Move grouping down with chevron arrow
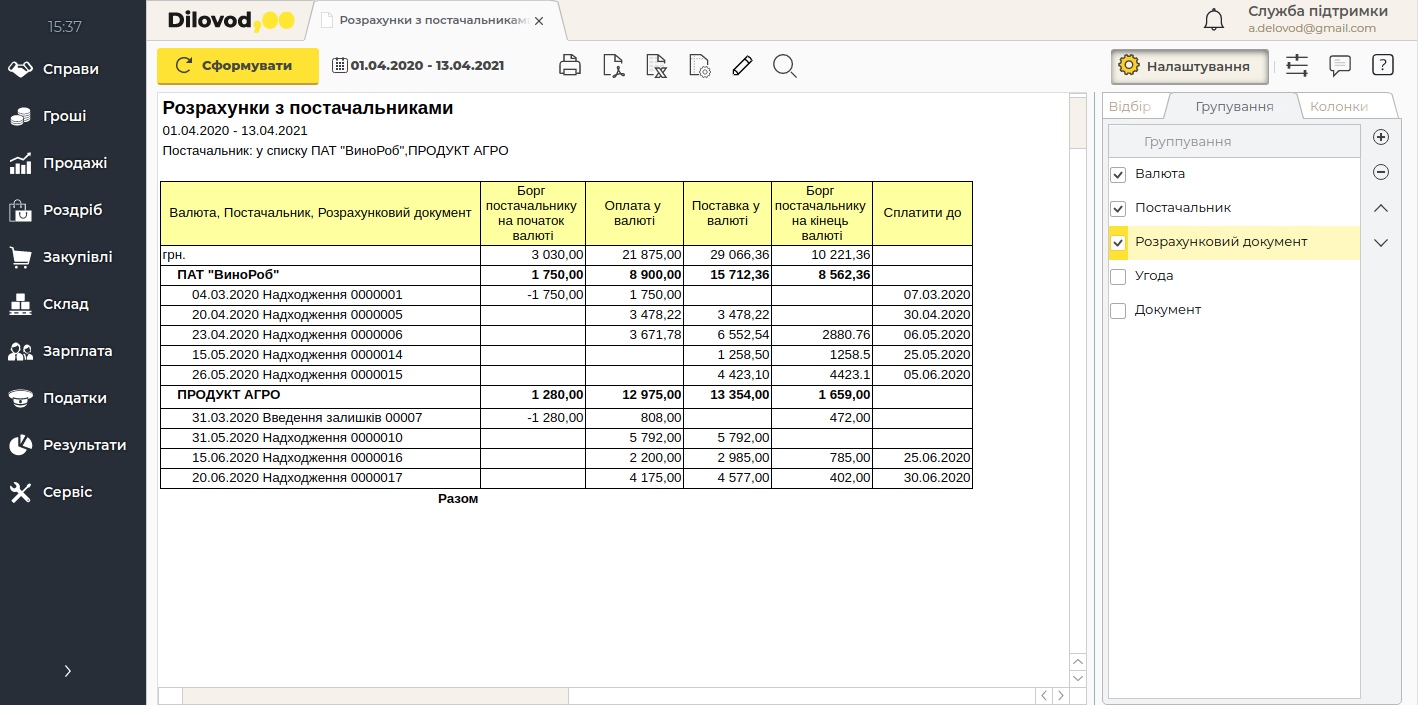Screen dimensions: 1418x705 pos(1381,242)
